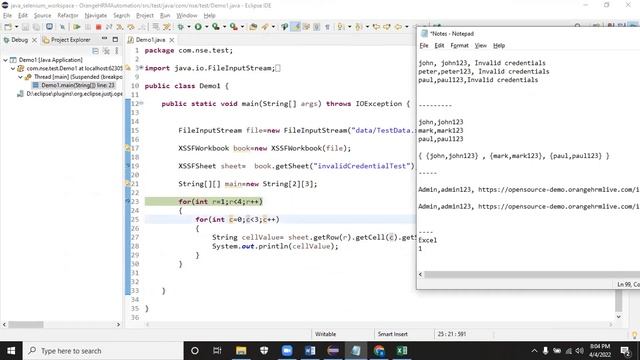This screenshot has width=640, height=360.
Task: Open the Coverage launch dropdown arrow
Action: pos(224,27)
